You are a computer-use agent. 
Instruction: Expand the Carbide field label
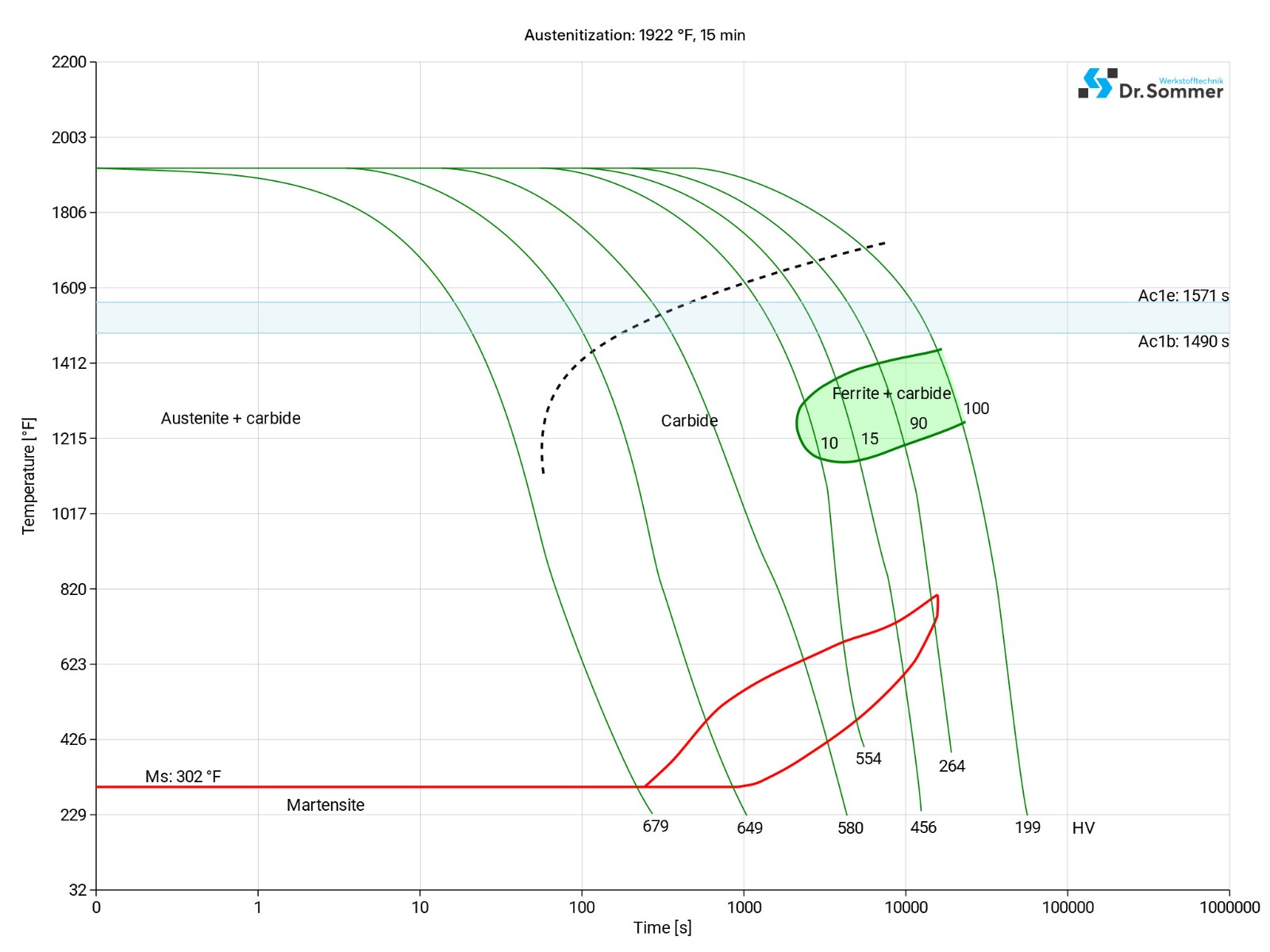click(x=690, y=421)
